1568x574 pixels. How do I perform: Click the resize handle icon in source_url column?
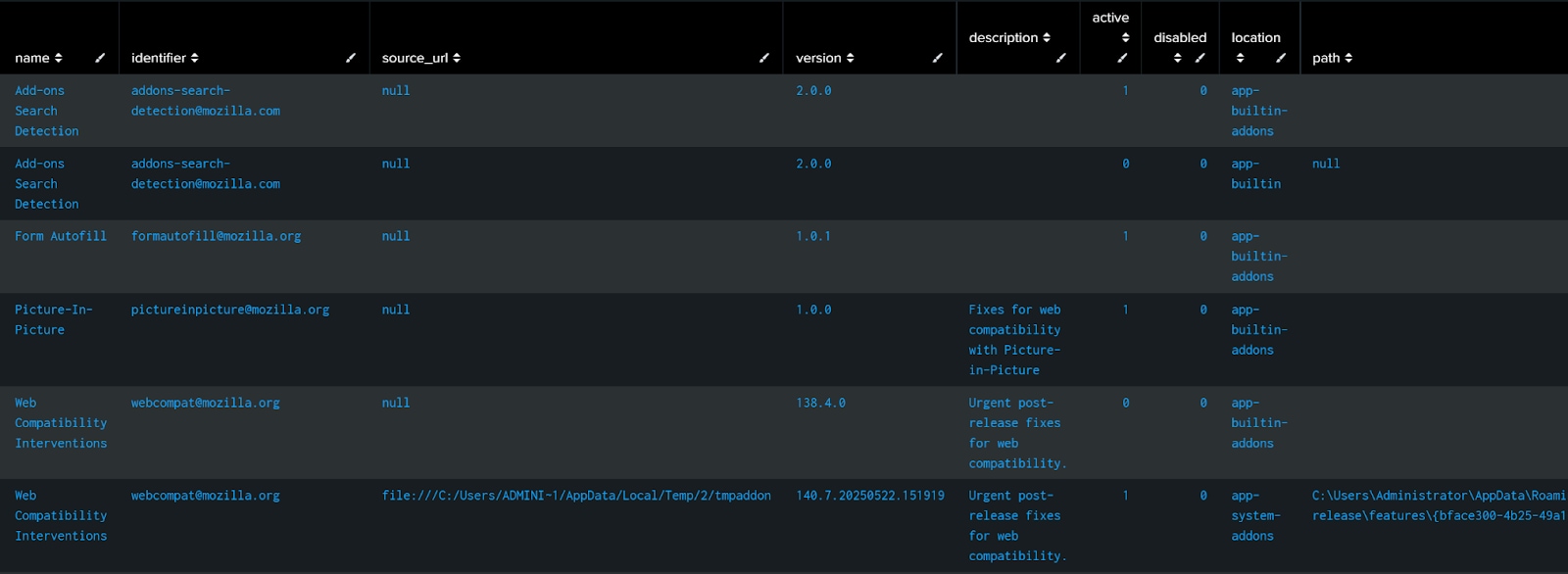(x=764, y=58)
